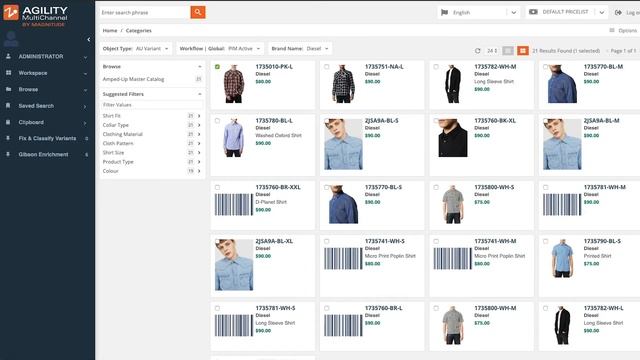Open the Brand Name Diesel dropdown
The image size is (640, 360).
tap(300, 49)
